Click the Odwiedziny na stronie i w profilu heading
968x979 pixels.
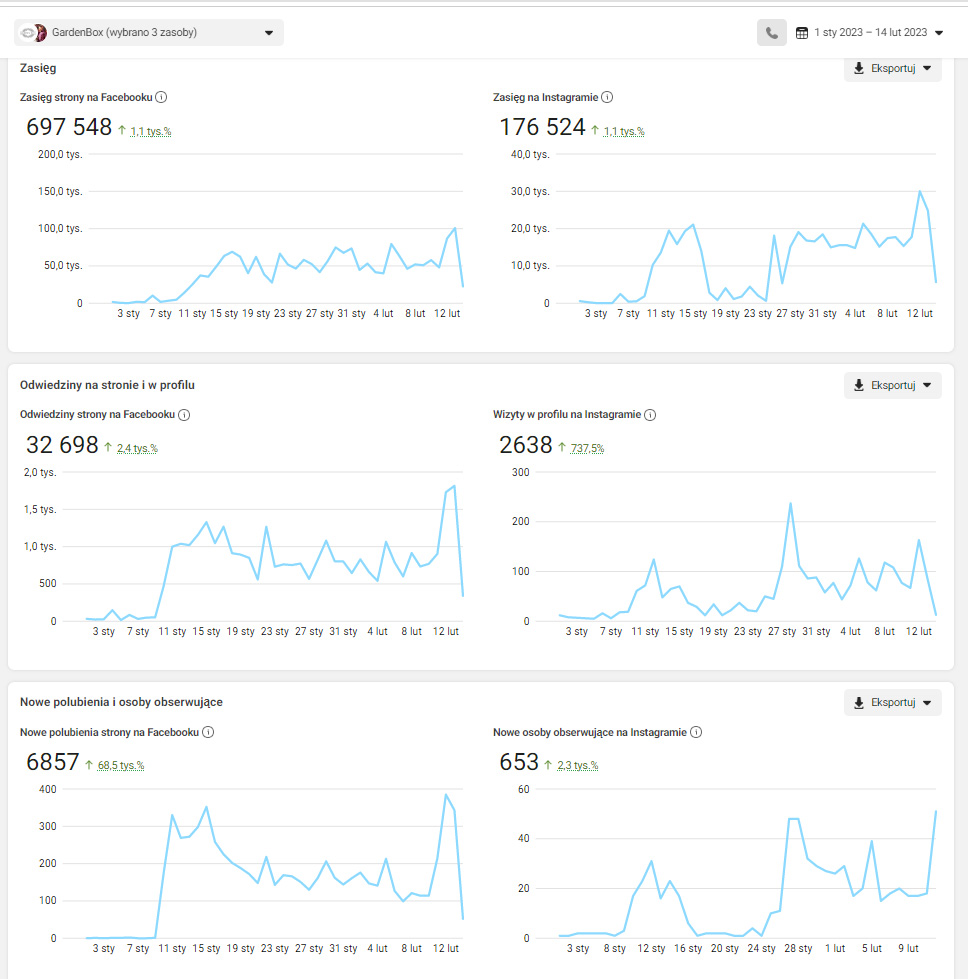point(107,385)
